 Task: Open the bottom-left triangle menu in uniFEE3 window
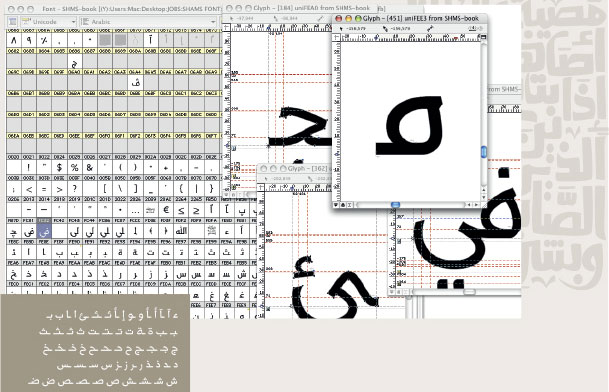coord(337,205)
